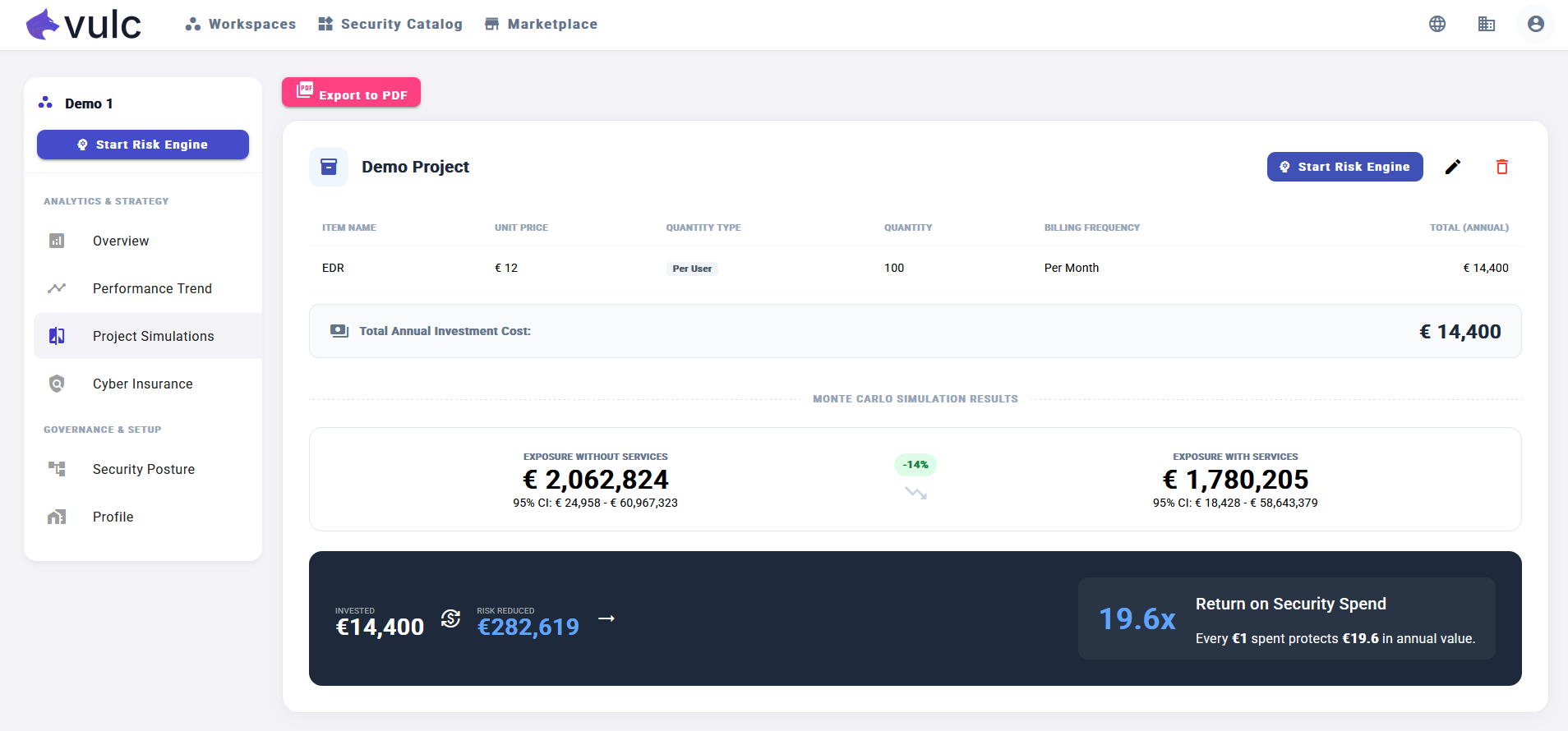Click the arrow after Risk Reduced amount

[x=606, y=618]
